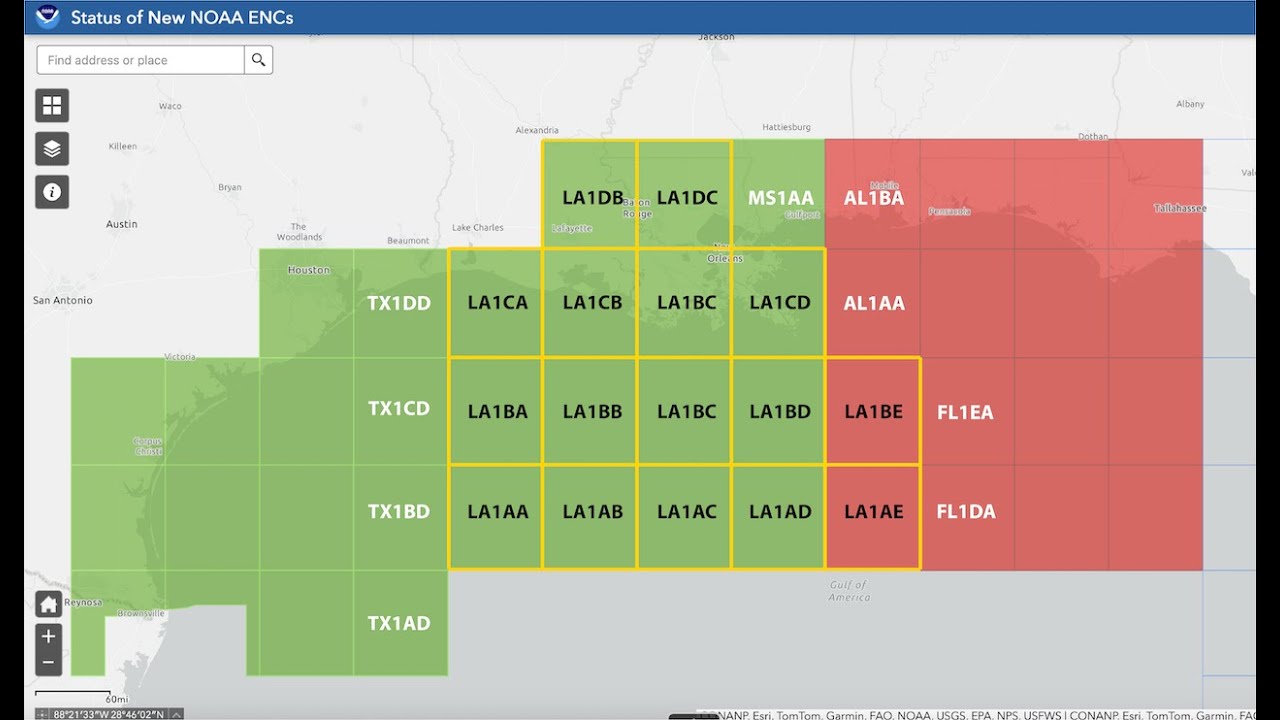1280x720 pixels.
Task: Select the LA1BB chart cell
Action: click(x=592, y=412)
